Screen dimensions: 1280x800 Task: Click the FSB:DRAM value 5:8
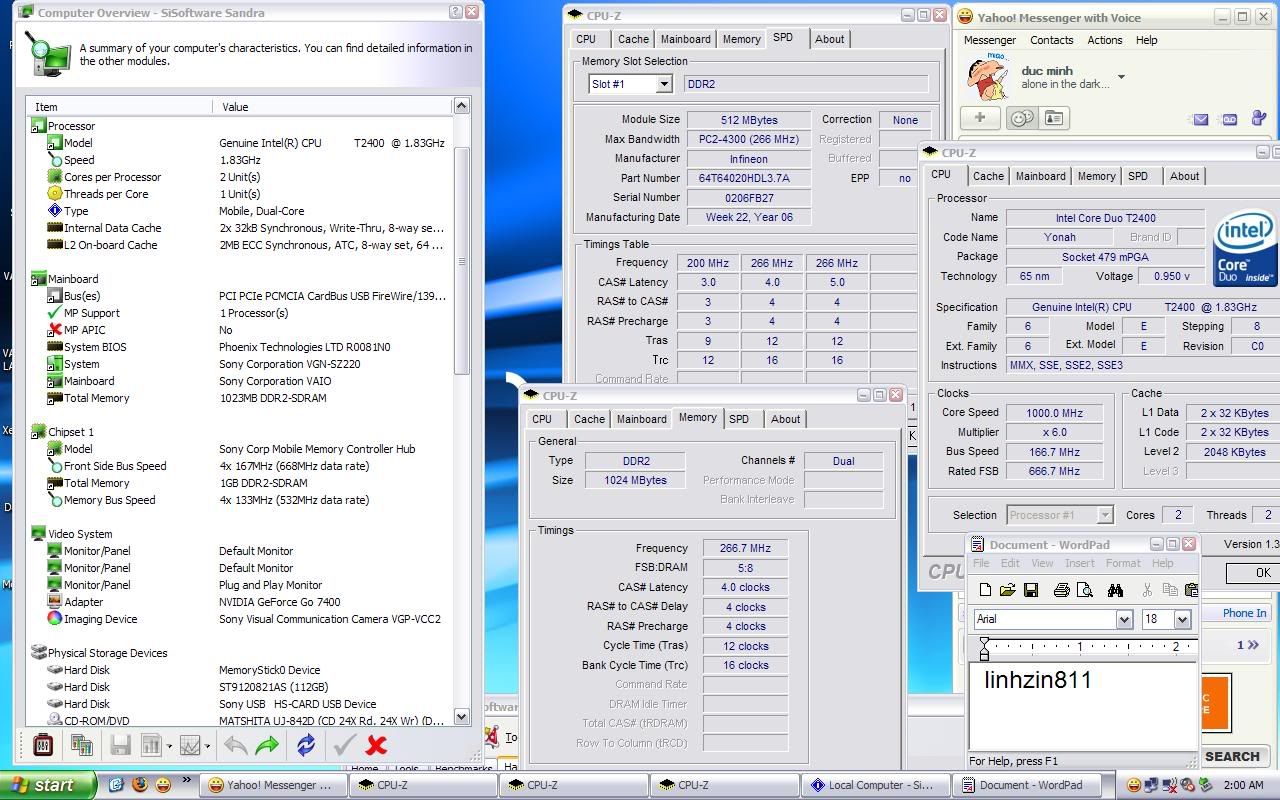click(x=746, y=568)
